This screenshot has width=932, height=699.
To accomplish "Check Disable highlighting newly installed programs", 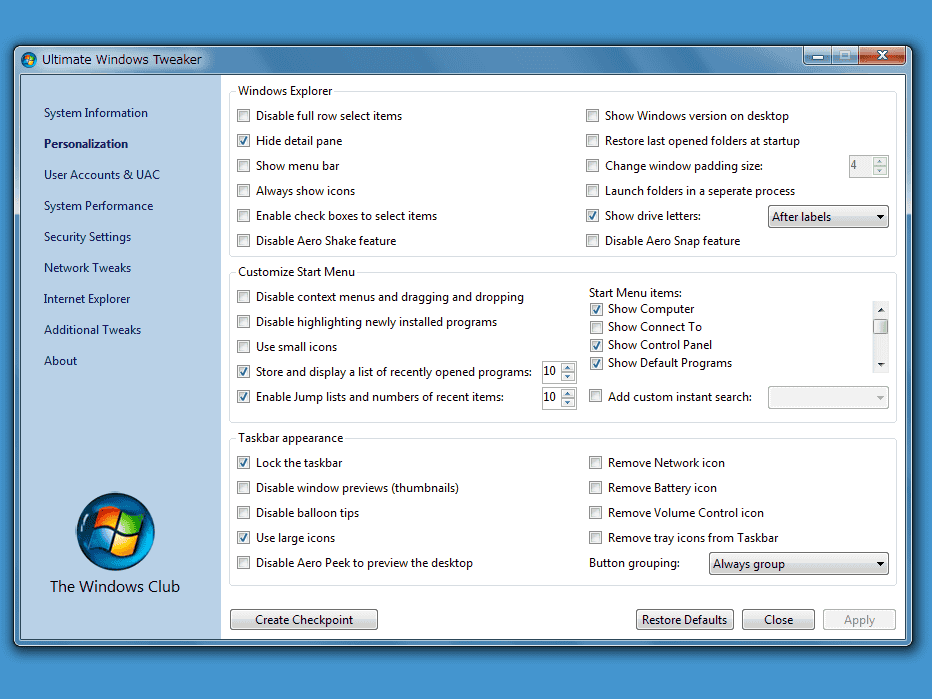I will pyautogui.click(x=243, y=322).
